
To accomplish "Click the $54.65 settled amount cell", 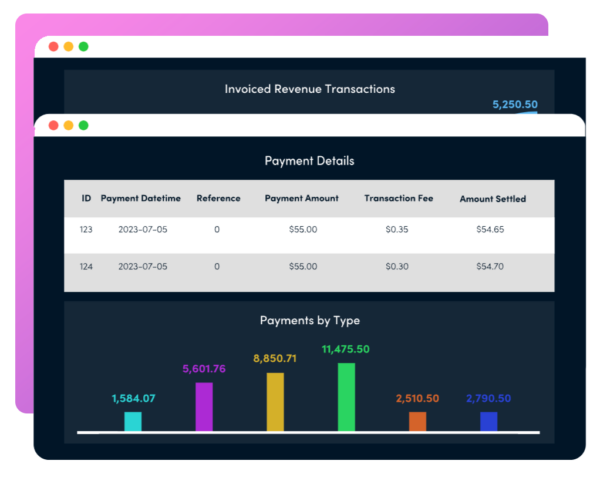I will click(x=491, y=230).
